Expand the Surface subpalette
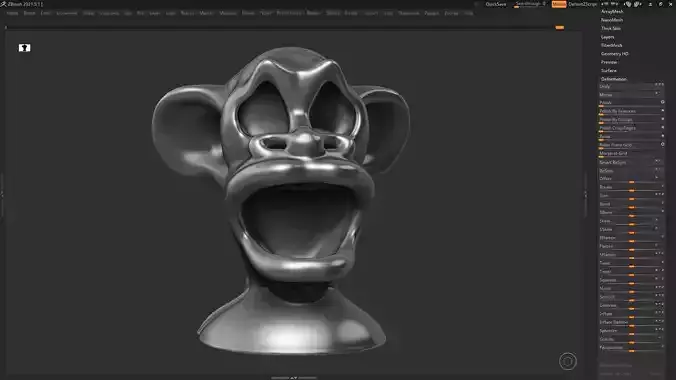 pyautogui.click(x=609, y=71)
